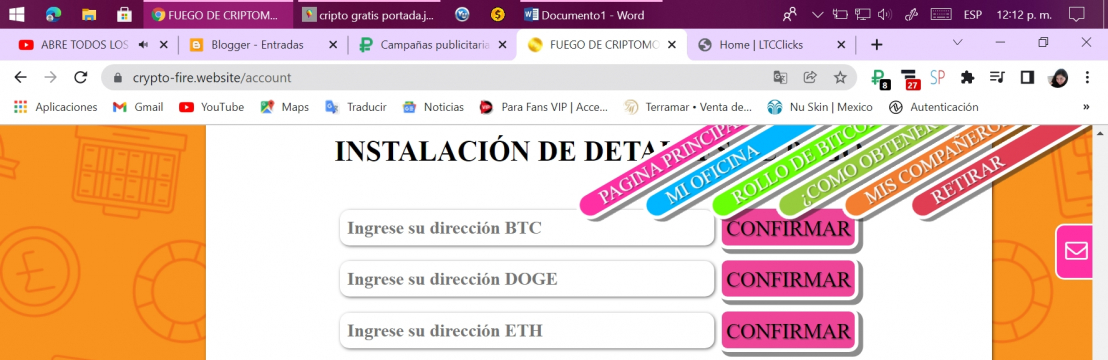Open Chrome three-dot menu
The height and width of the screenshot is (360, 1108).
[x=1087, y=78]
